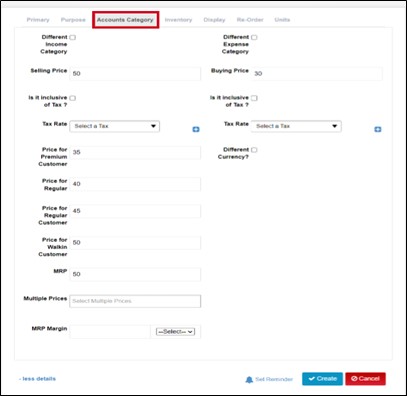The height and width of the screenshot is (396, 407).
Task: Add a new buying Tax Rate with the plus icon
Action: [378, 129]
